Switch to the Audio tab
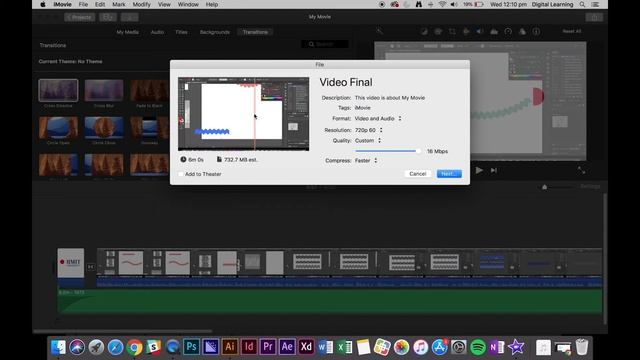The image size is (640, 360). [x=158, y=32]
